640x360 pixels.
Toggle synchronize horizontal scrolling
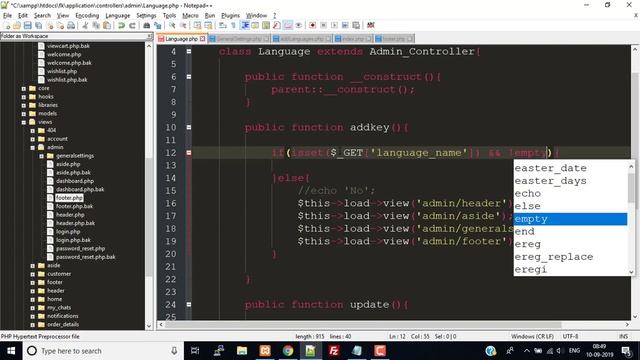coord(208,25)
